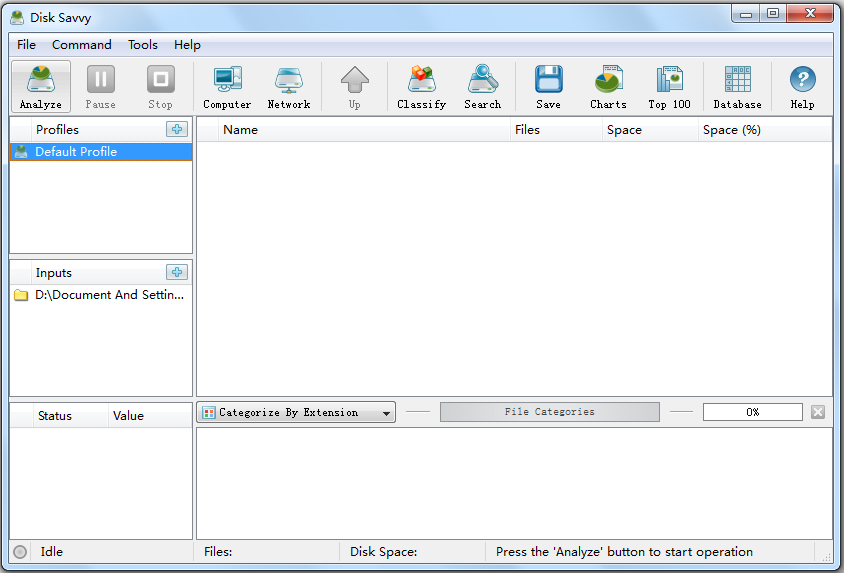This screenshot has width=844, height=573.
Task: Maximize the Disk Savvy window
Action: click(773, 14)
